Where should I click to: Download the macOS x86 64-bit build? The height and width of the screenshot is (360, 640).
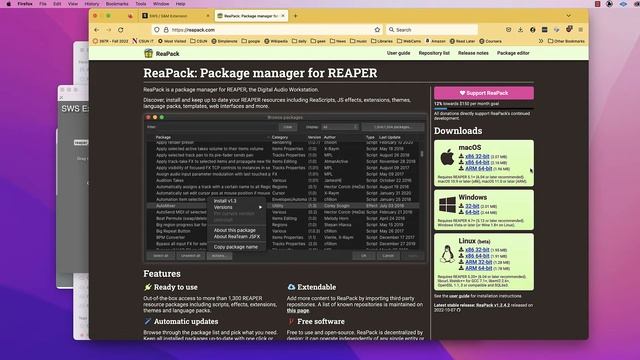coord(477,162)
